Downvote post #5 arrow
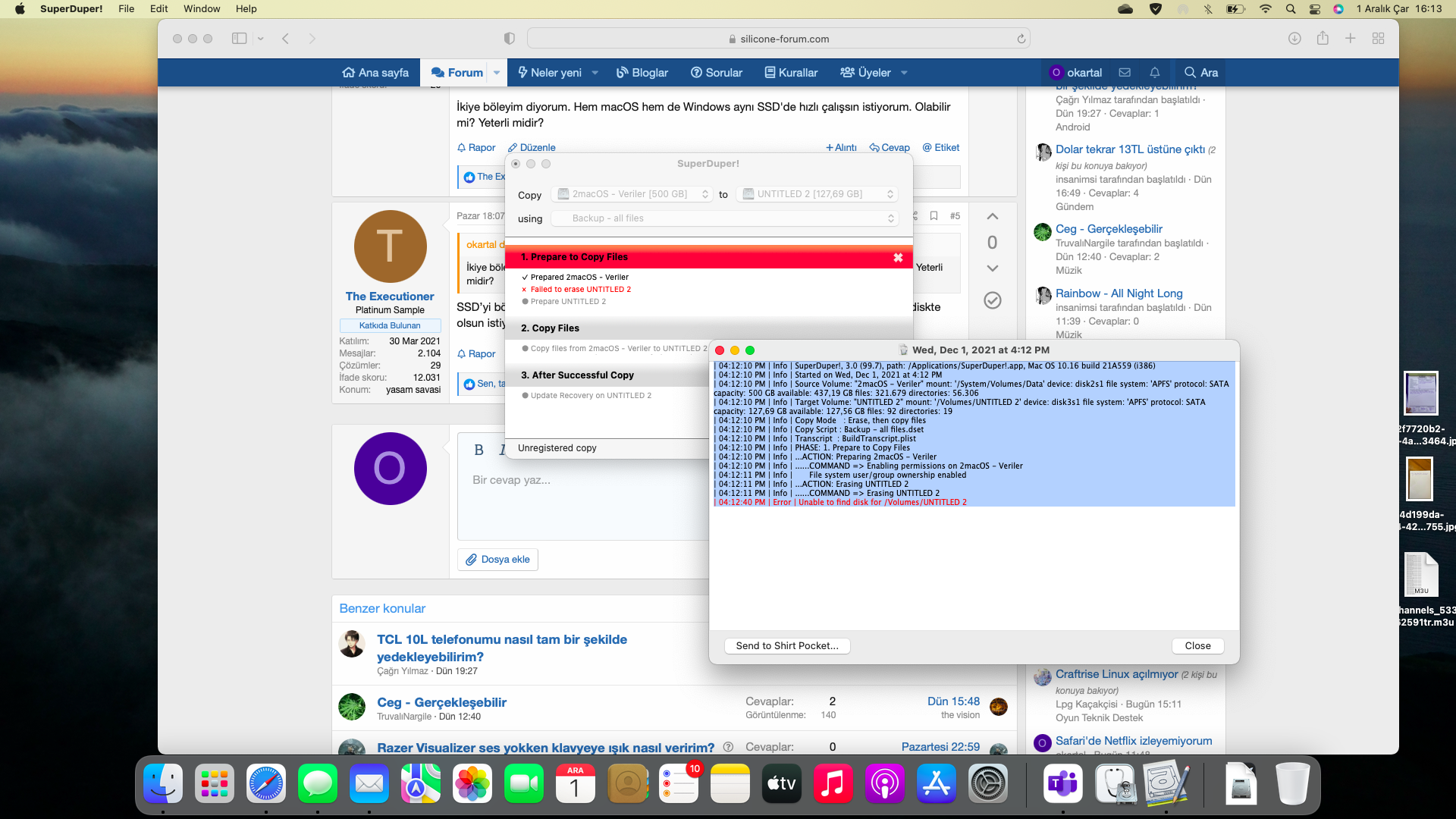 coord(992,268)
